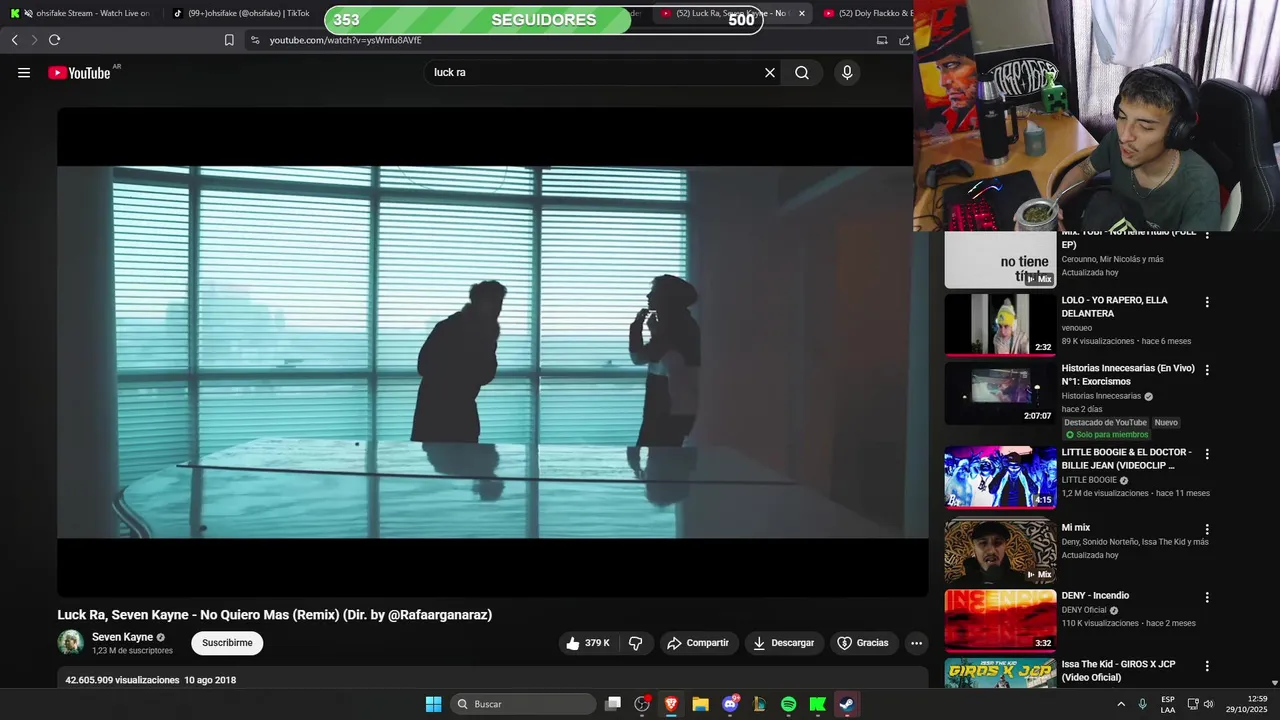The height and width of the screenshot is (720, 1280).
Task: Open the YouTube hamburger guide menu
Action: pos(24,72)
